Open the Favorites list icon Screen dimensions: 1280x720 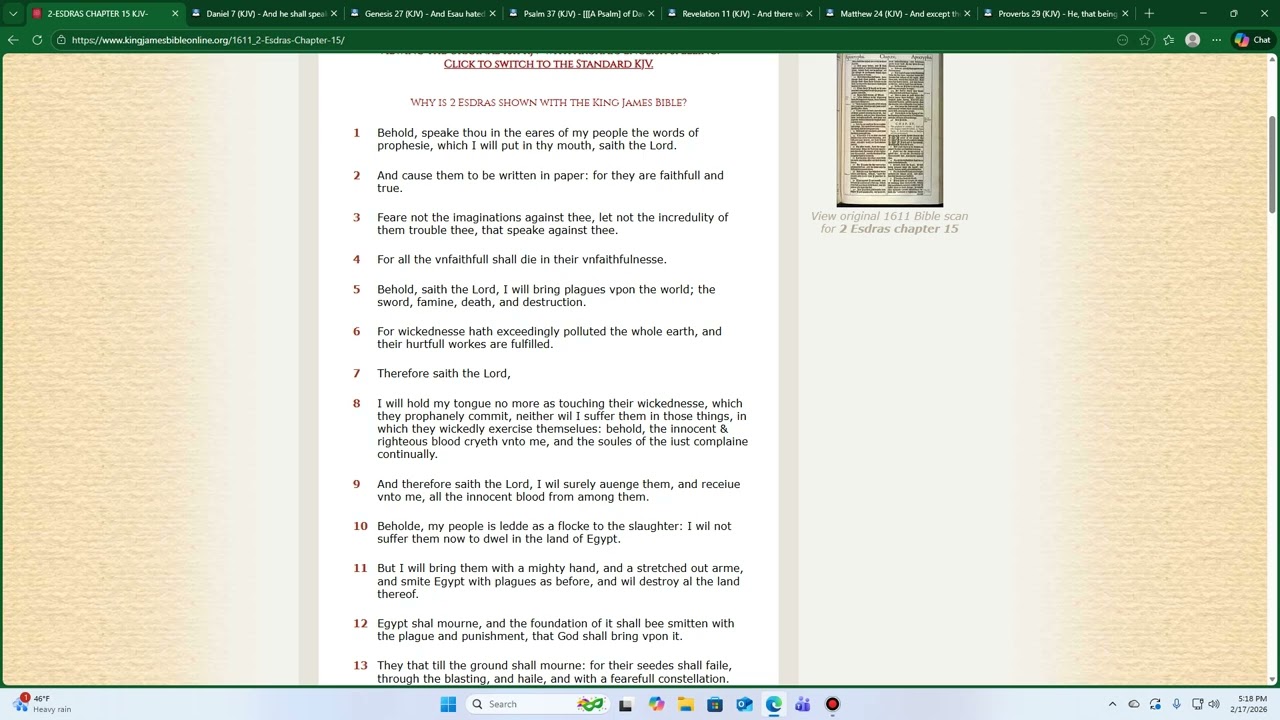click(x=1169, y=40)
